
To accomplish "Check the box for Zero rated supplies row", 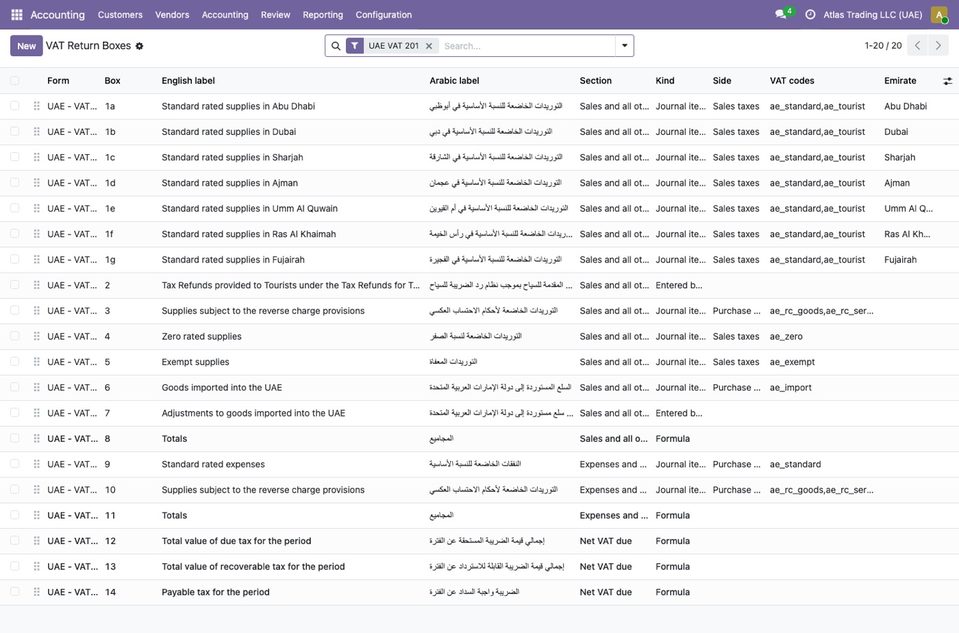I will [x=15, y=336].
